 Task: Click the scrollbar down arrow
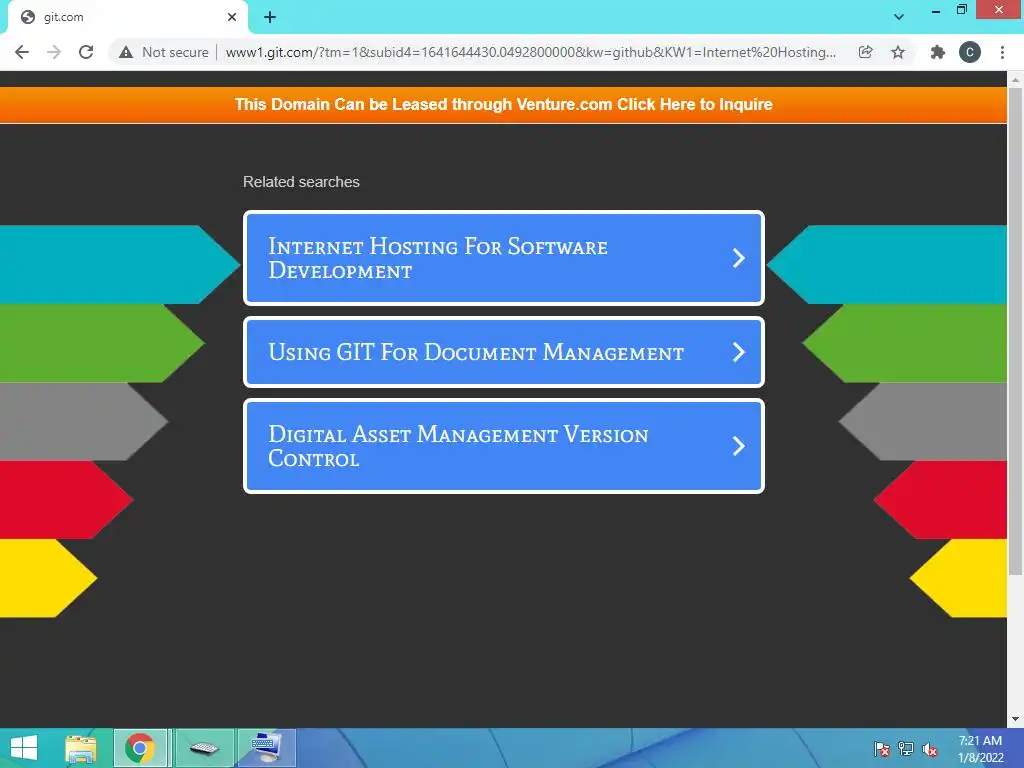pyautogui.click(x=1015, y=719)
